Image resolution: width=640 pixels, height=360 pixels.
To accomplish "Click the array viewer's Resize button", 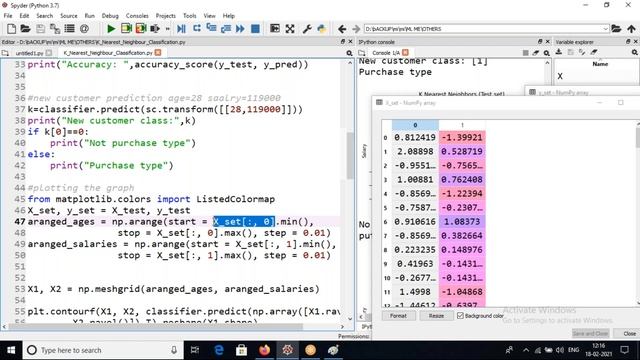I will coord(436,316).
